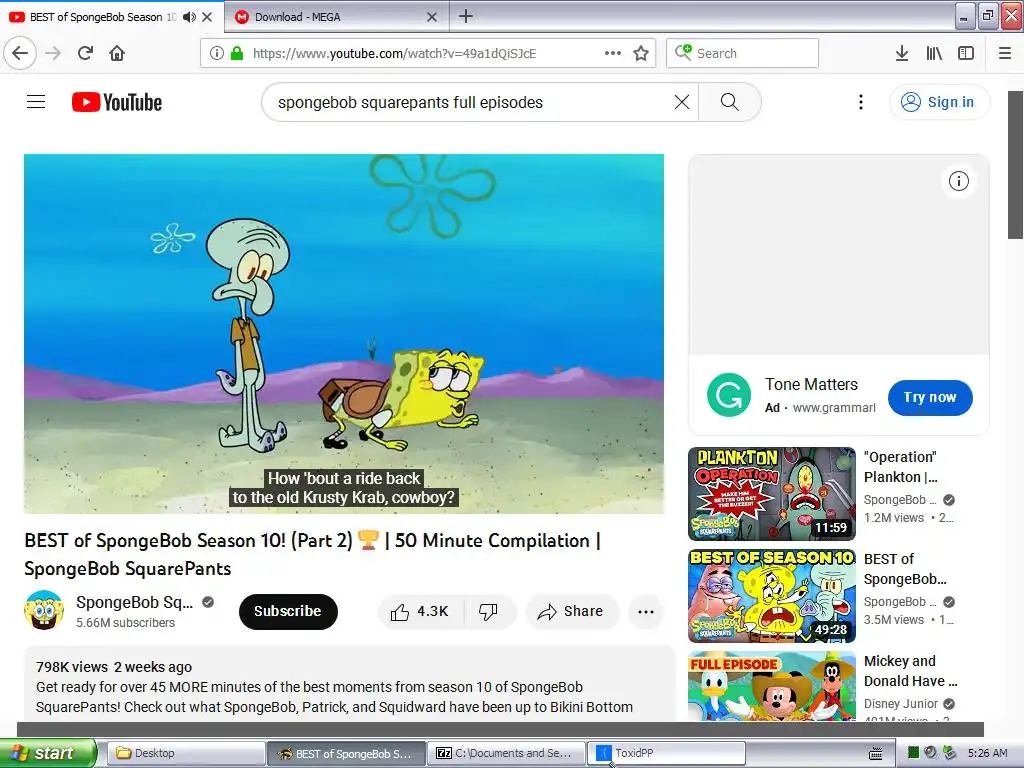Click the 5:26 AM system clock

point(987,753)
